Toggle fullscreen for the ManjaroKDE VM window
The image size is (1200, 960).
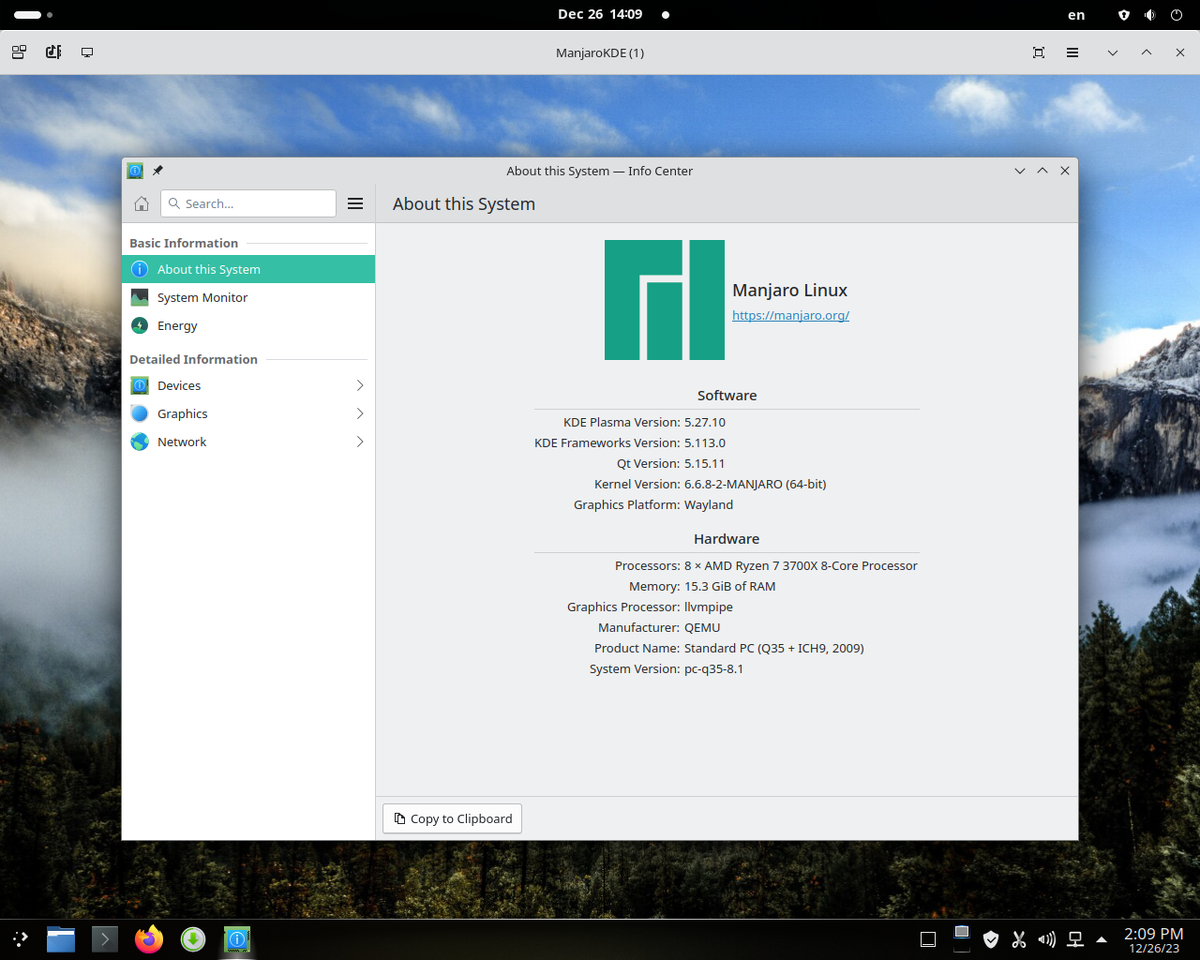[x=1038, y=52]
